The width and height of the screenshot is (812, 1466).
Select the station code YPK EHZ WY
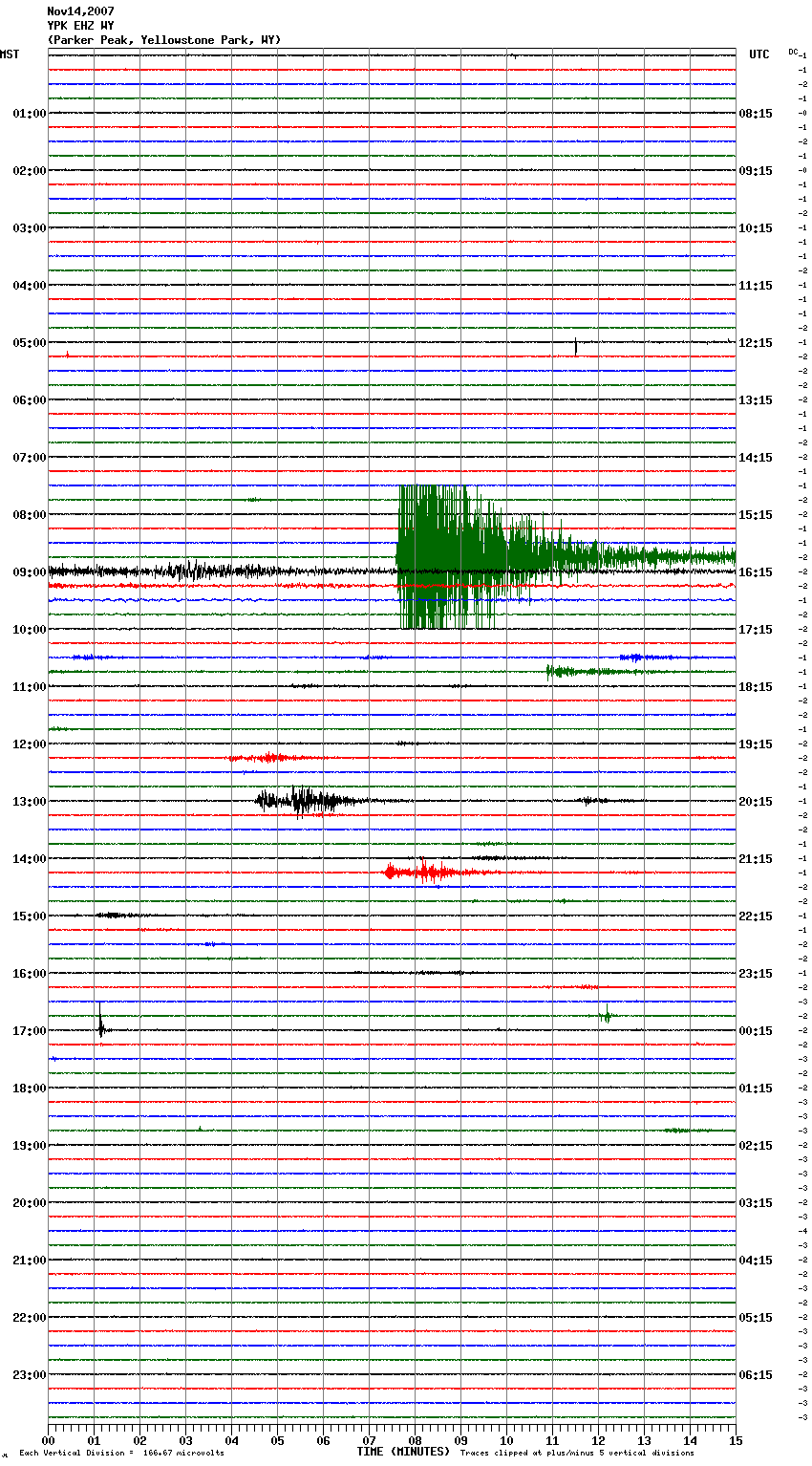pos(80,26)
